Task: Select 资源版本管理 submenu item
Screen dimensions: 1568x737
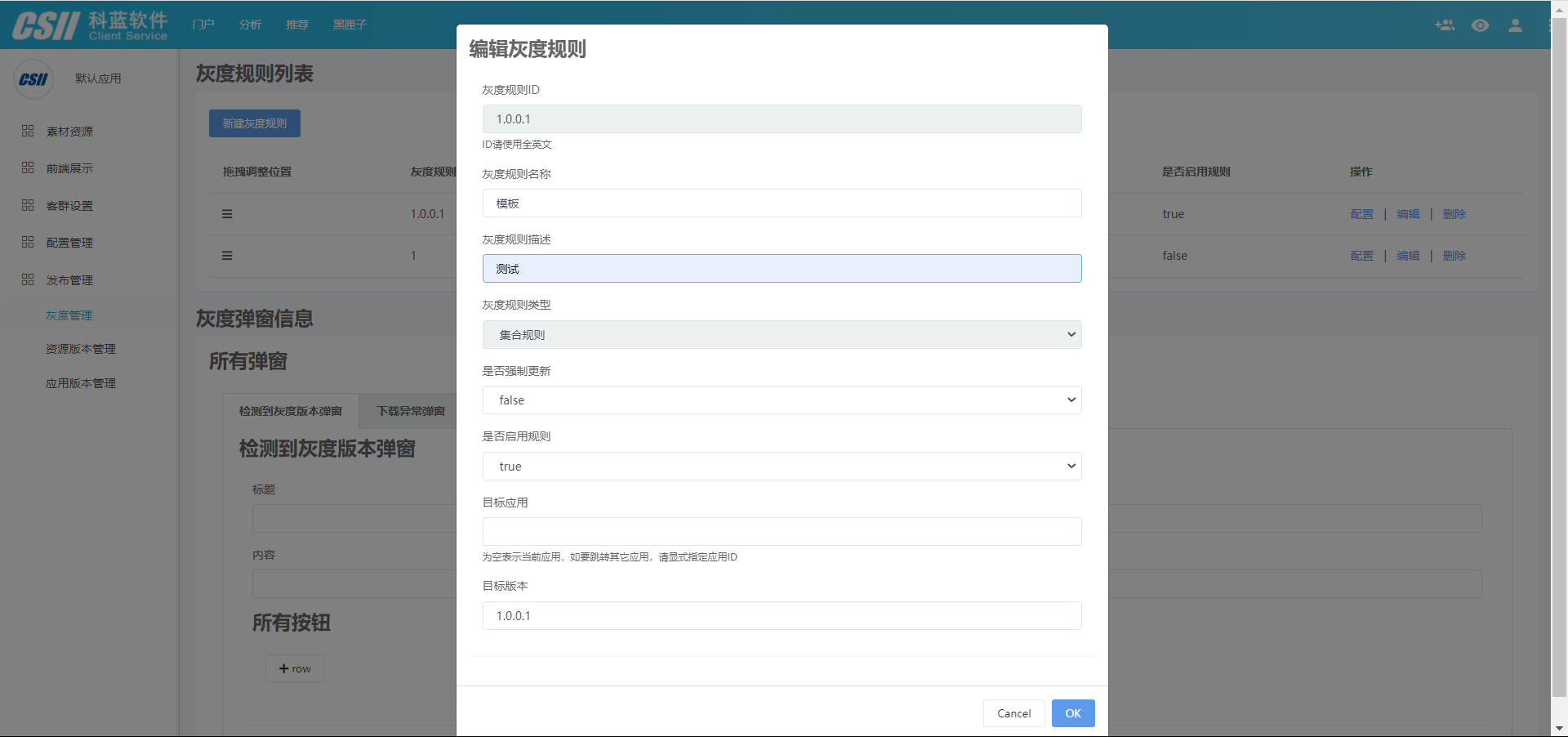Action: (81, 349)
